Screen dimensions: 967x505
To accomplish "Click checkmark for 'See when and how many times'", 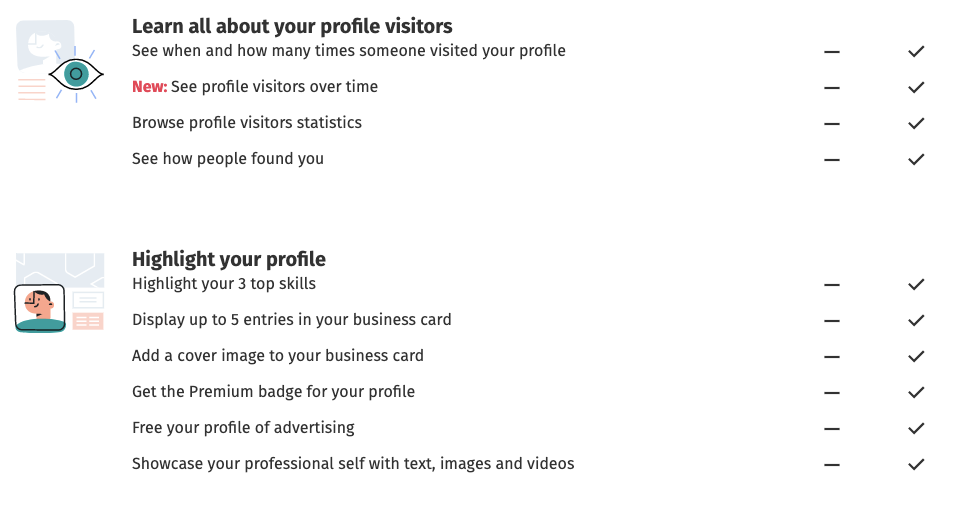I will point(916,51).
